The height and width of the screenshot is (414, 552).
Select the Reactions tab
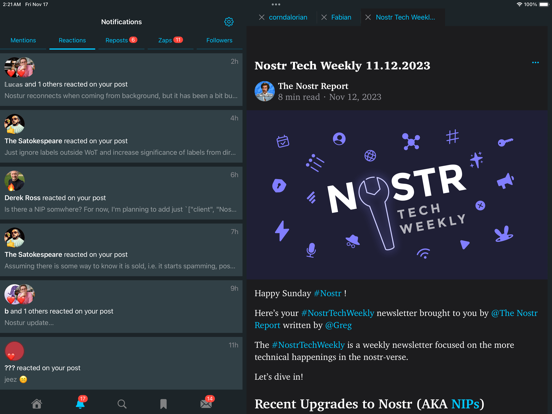pos(72,40)
